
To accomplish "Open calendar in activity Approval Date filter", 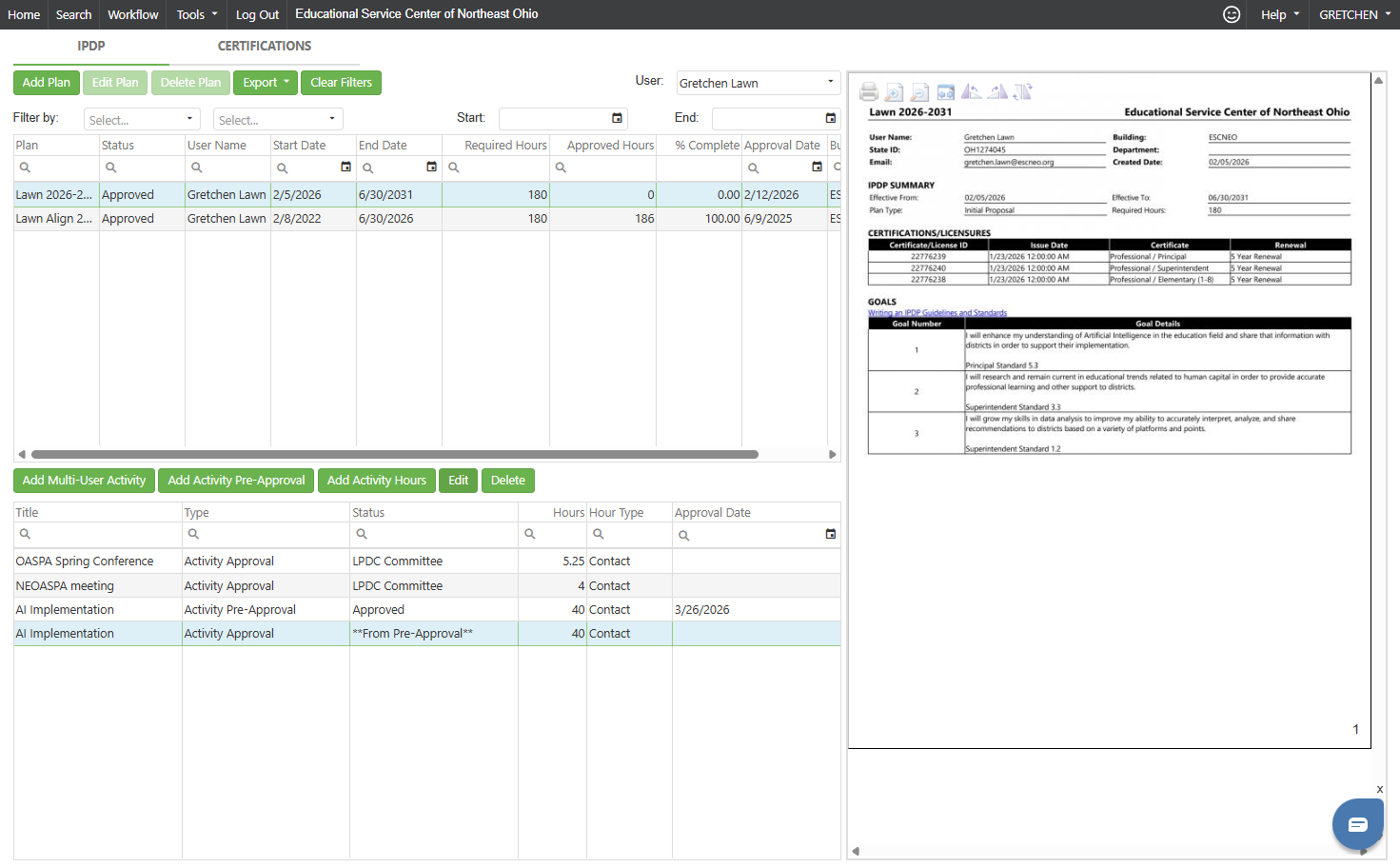I will coord(830,535).
